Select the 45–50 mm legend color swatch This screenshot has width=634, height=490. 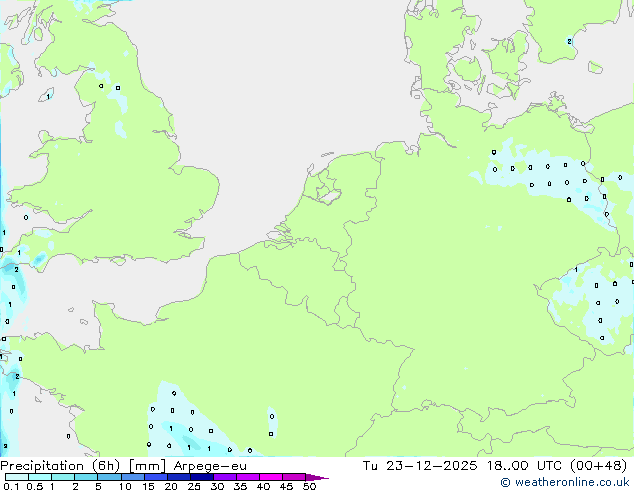click(x=294, y=477)
